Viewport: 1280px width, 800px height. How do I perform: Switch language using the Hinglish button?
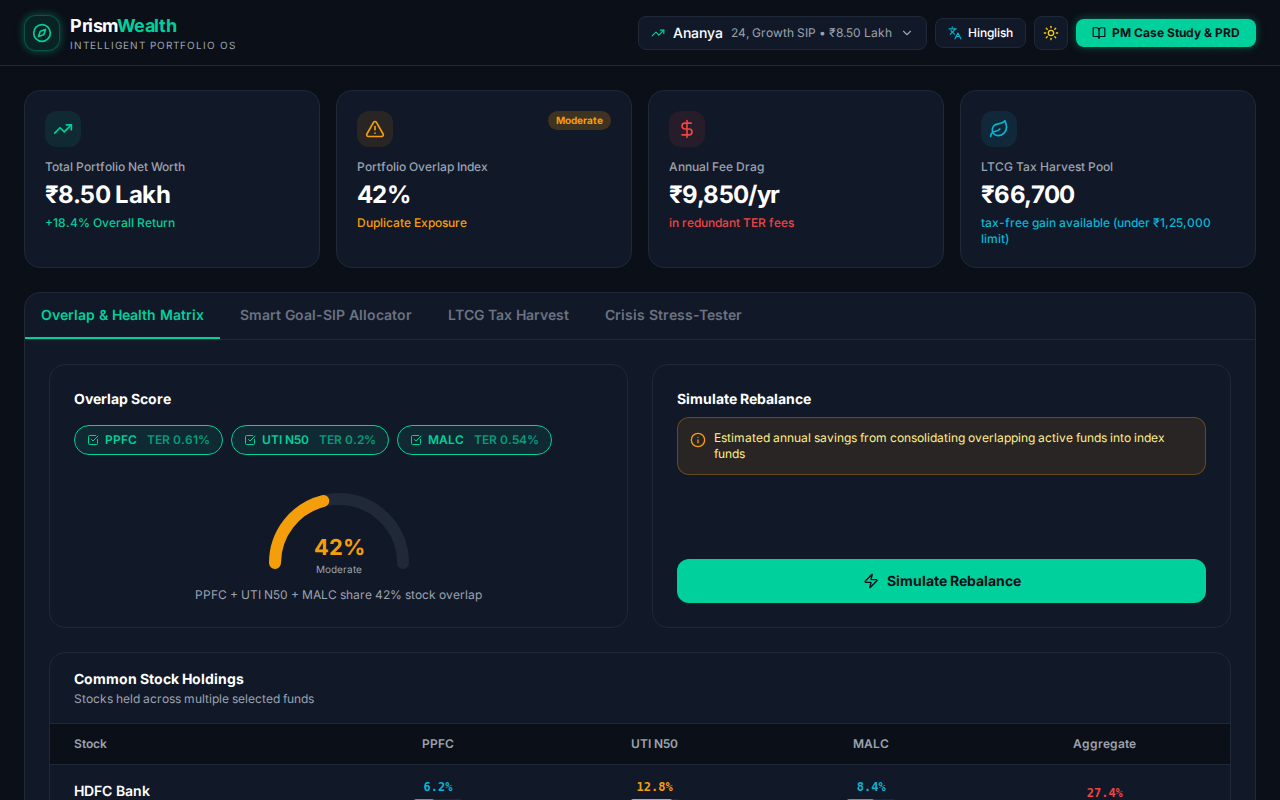(x=980, y=33)
